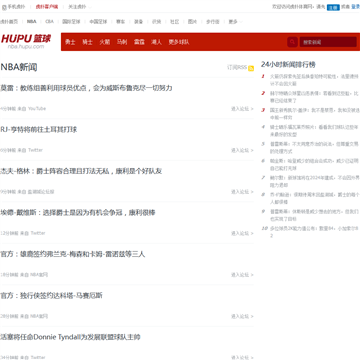Expand the 更多 menu in top navigation

[x=235, y=22]
